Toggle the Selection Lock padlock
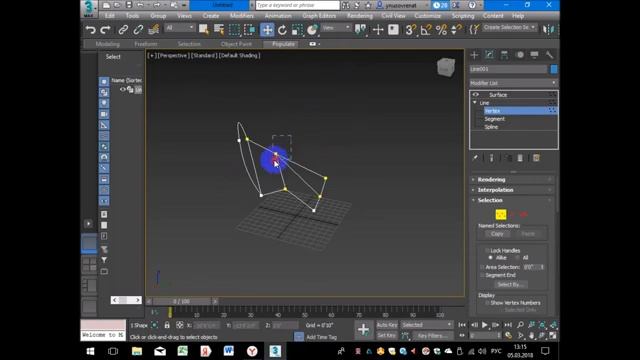The width and height of the screenshot is (640, 360). [167, 325]
